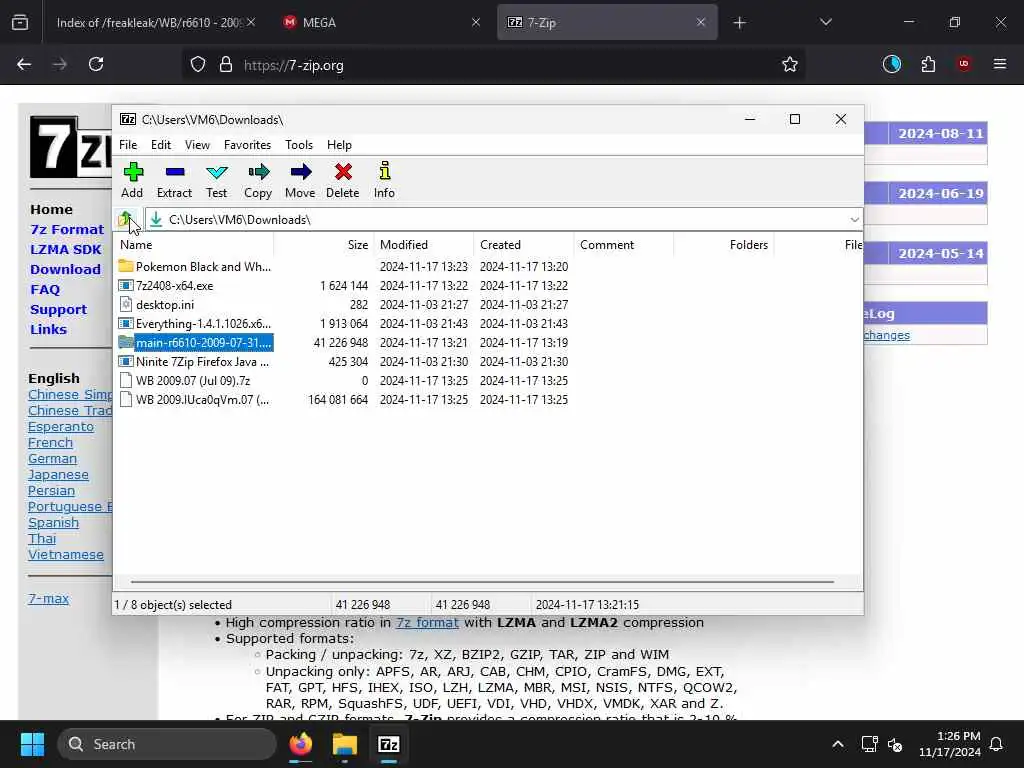Click the horizontal scrollbar in file list
This screenshot has width=1024, height=768.
[x=482, y=581]
